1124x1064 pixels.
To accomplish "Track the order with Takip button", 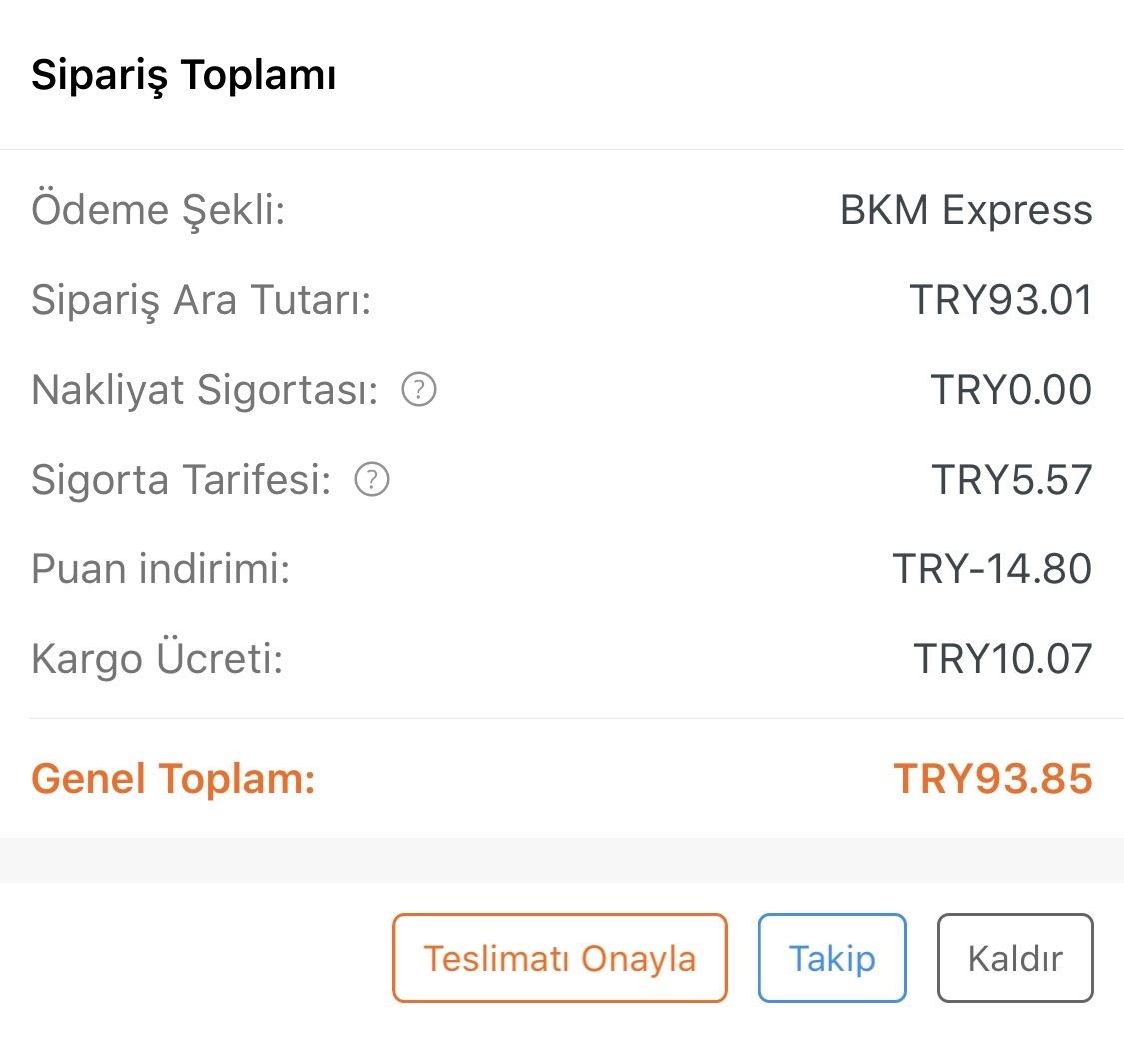I will pos(832,958).
